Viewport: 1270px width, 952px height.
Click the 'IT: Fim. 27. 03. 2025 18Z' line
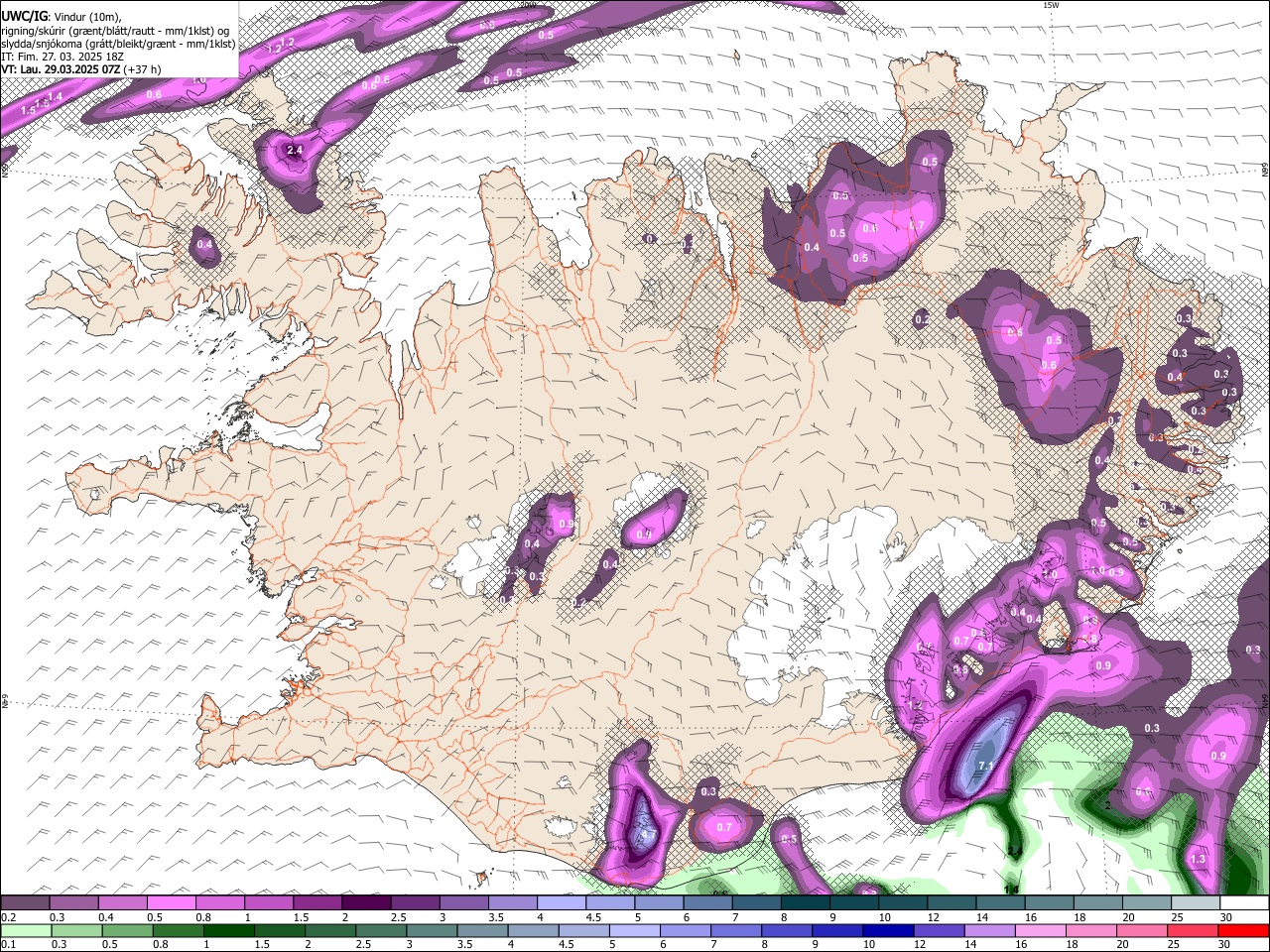pyautogui.click(x=63, y=57)
